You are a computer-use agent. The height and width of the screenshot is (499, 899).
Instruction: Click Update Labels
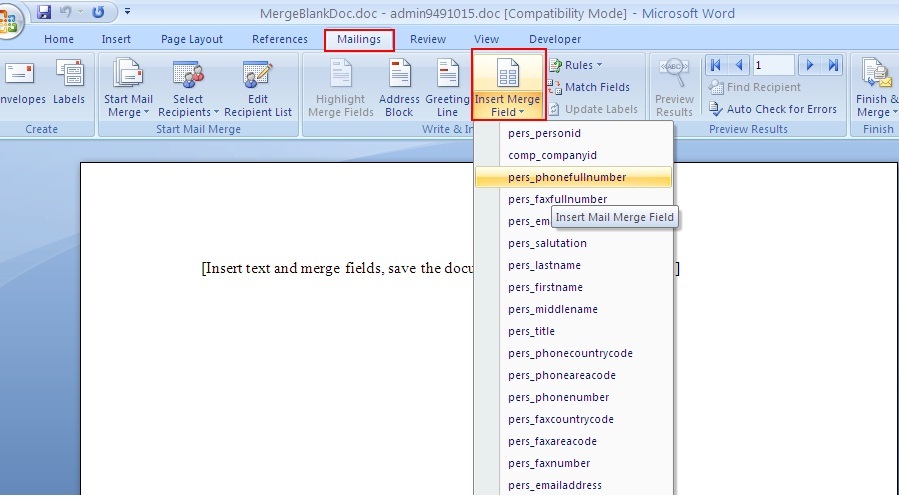click(593, 109)
